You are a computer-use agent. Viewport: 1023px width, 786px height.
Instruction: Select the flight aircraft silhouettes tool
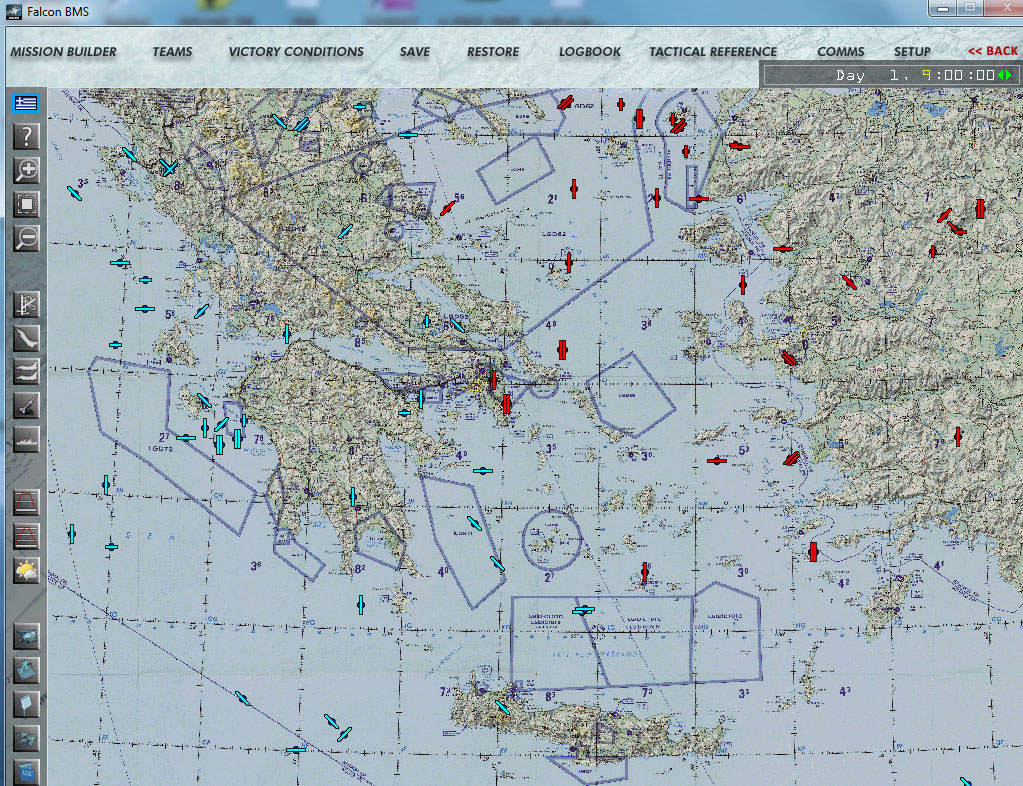coord(26,371)
